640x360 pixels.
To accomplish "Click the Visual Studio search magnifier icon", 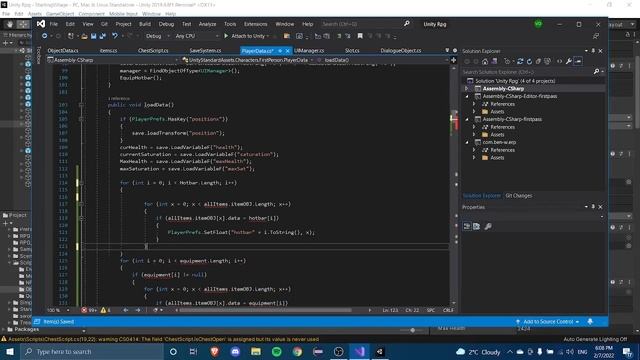I will [407, 24].
